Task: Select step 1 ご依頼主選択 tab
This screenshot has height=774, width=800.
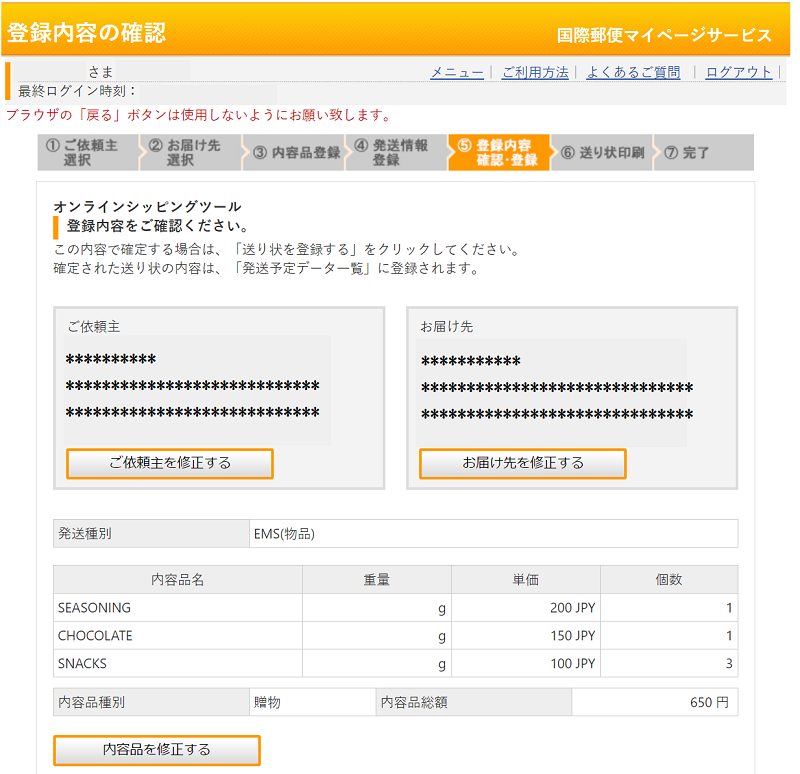Action: [86, 153]
